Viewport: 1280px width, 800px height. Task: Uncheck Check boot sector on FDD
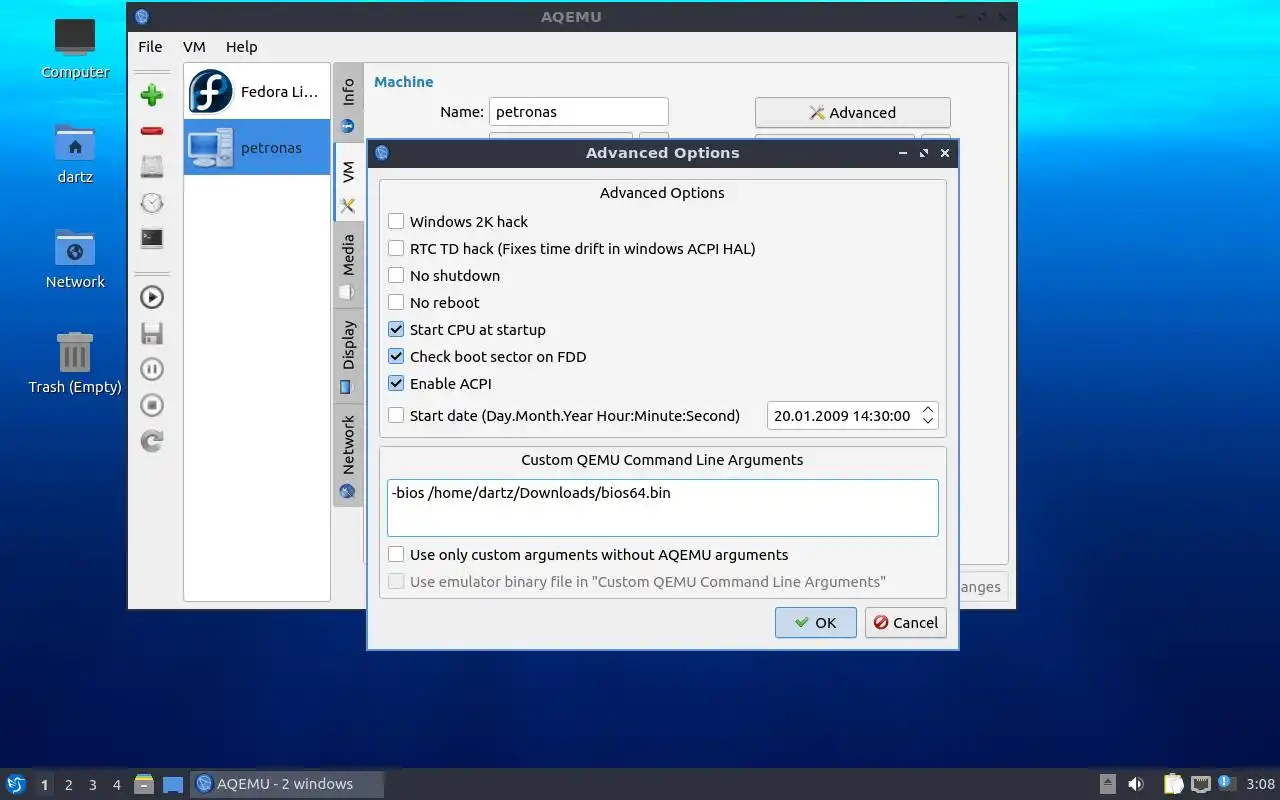[396, 357]
